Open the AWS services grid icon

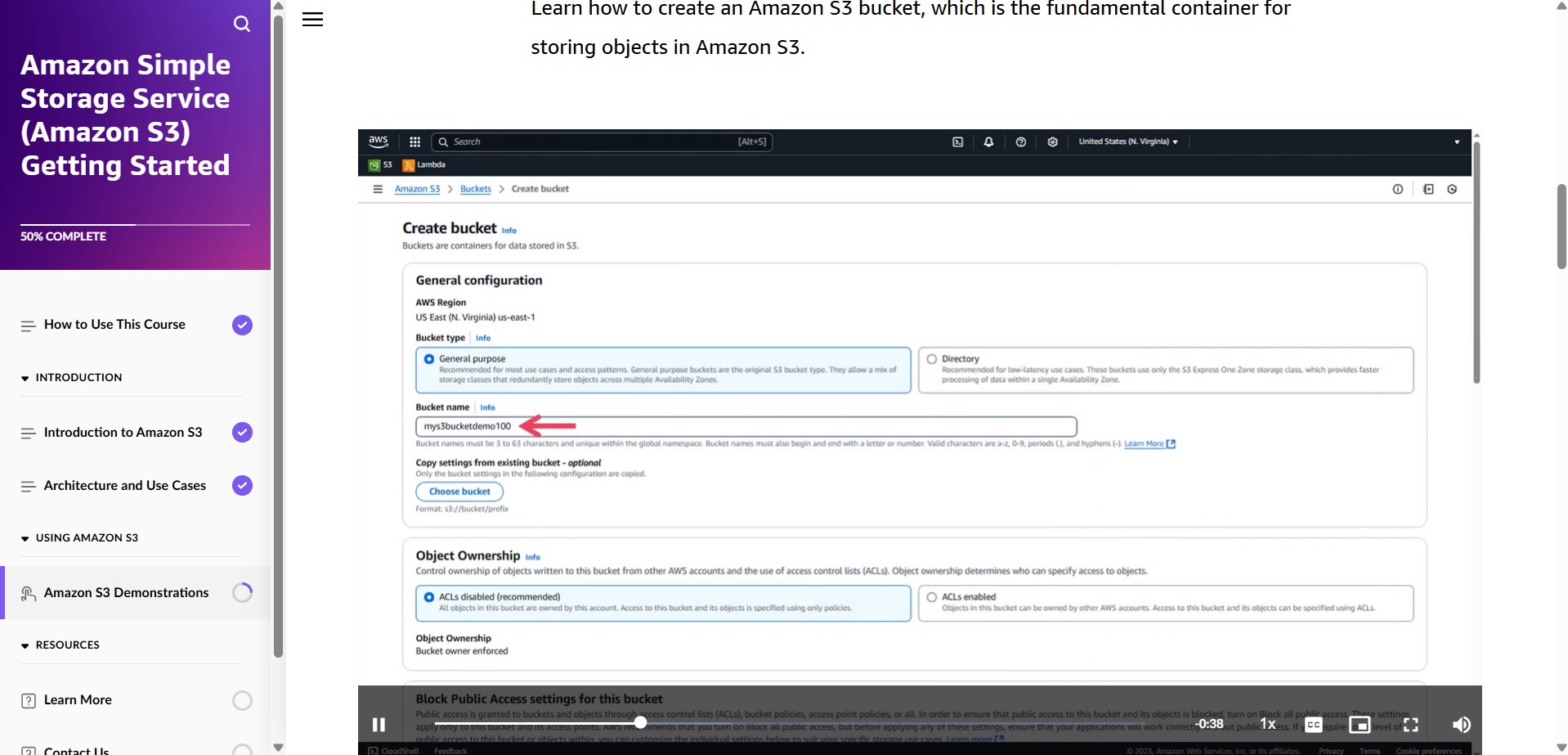click(414, 142)
